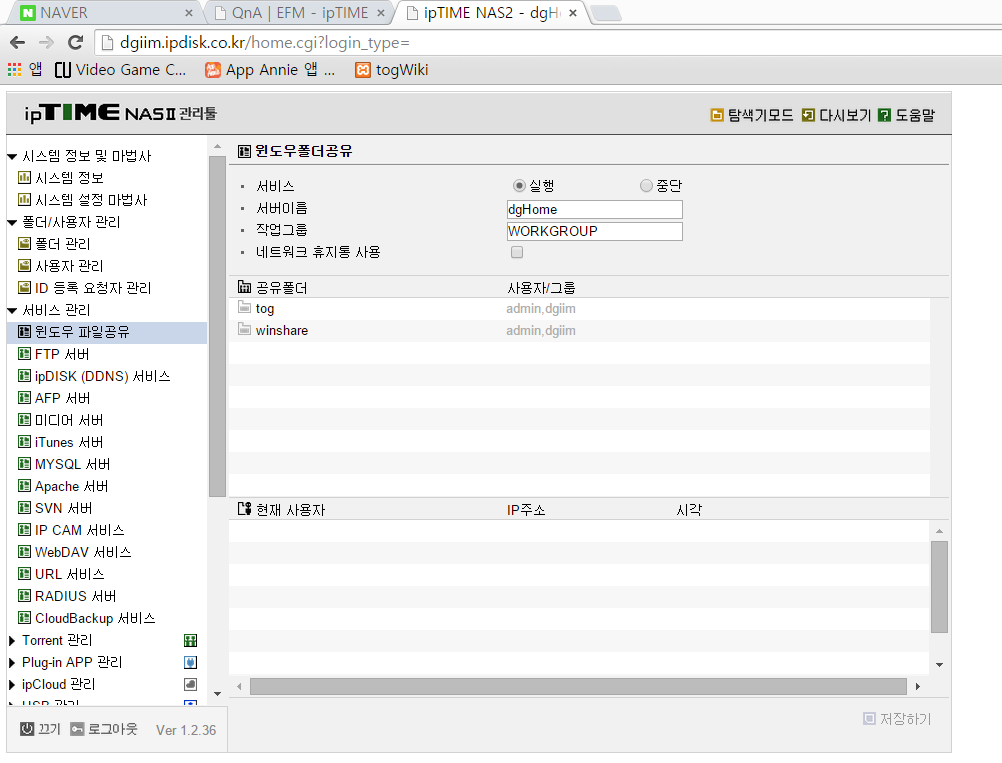The image size is (1002, 763).
Task: Click the 미디어 서버 icon
Action: point(24,420)
